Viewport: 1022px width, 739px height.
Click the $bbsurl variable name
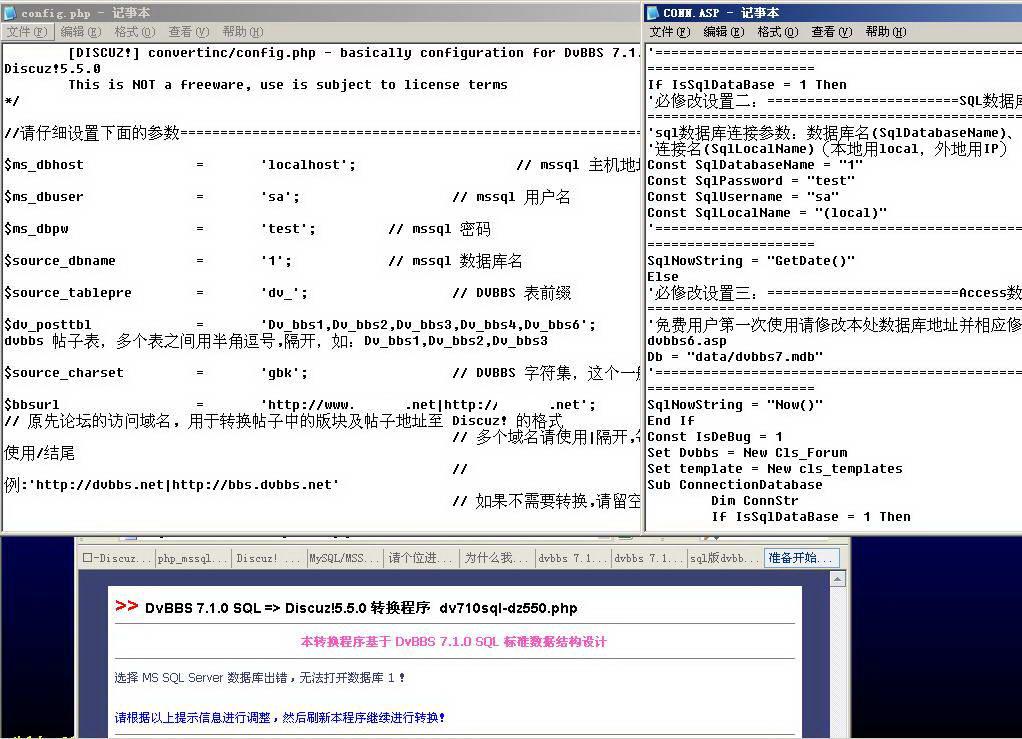[31, 405]
